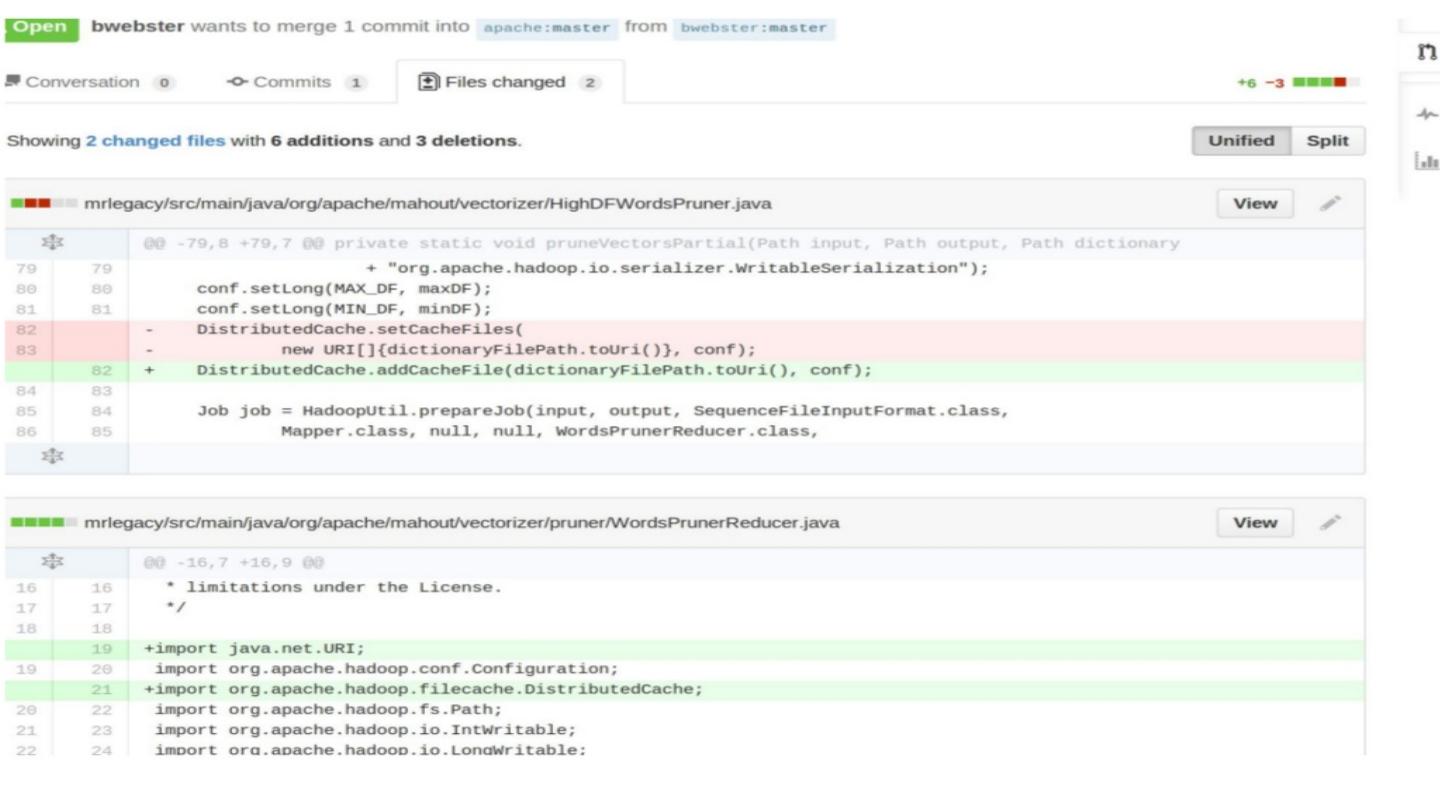Open the Graphs bar-chart icon in sidebar
This screenshot has height=810, width=1440.
1427,160
